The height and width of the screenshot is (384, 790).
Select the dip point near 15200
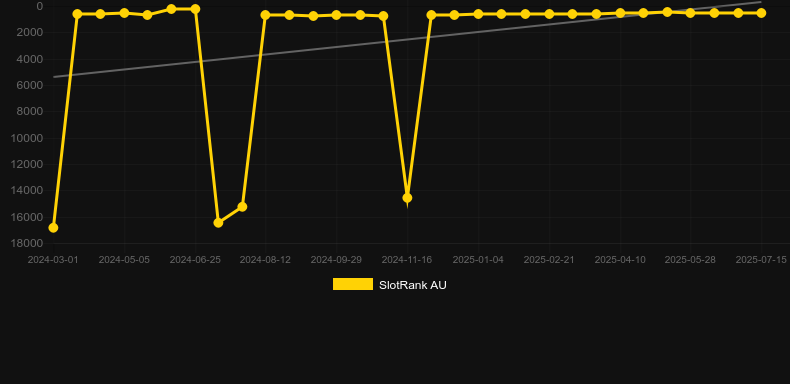242,207
